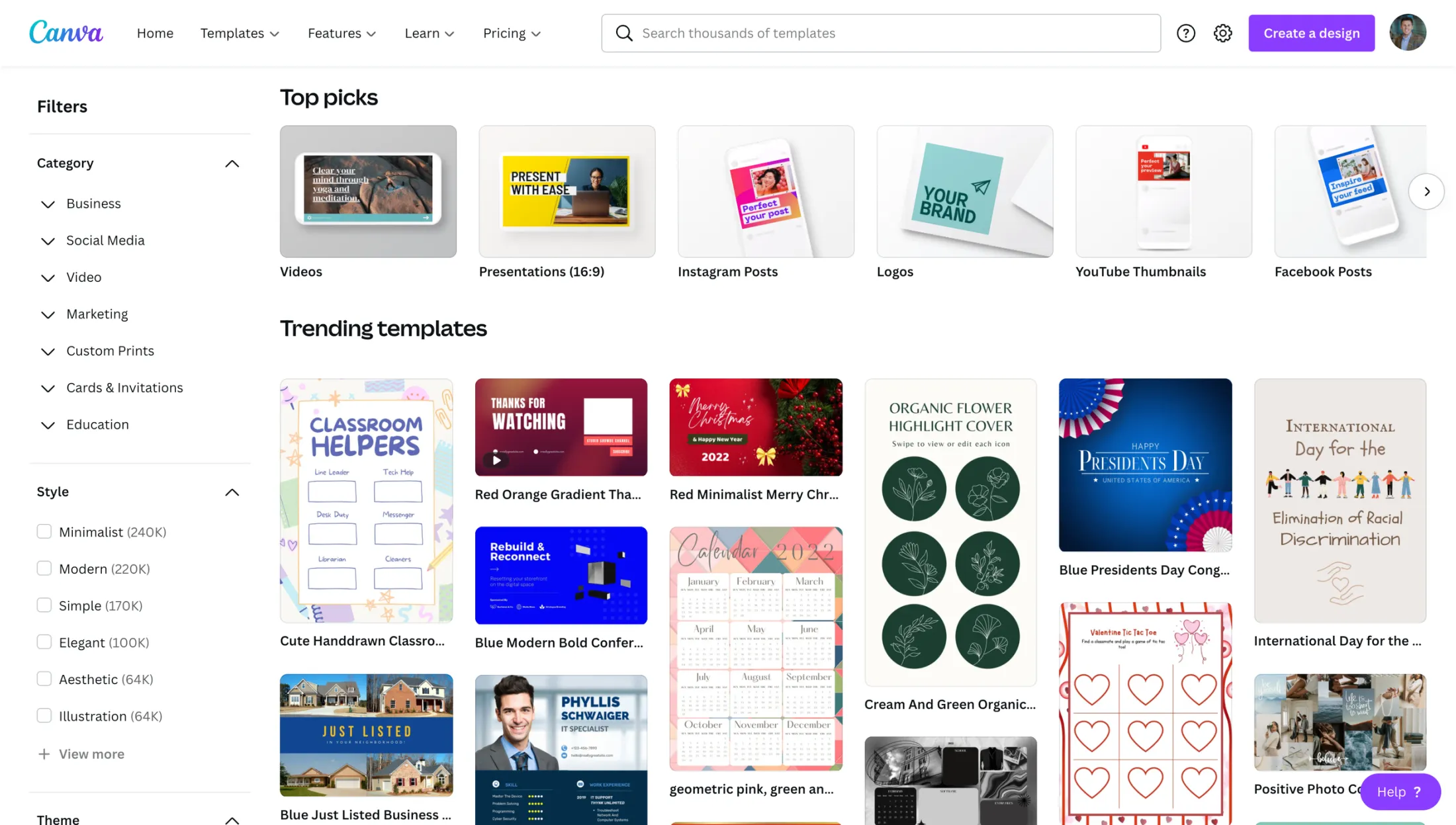Viewport: 1456px width, 825px height.
Task: Go to the Home menu item
Action: coord(155,33)
